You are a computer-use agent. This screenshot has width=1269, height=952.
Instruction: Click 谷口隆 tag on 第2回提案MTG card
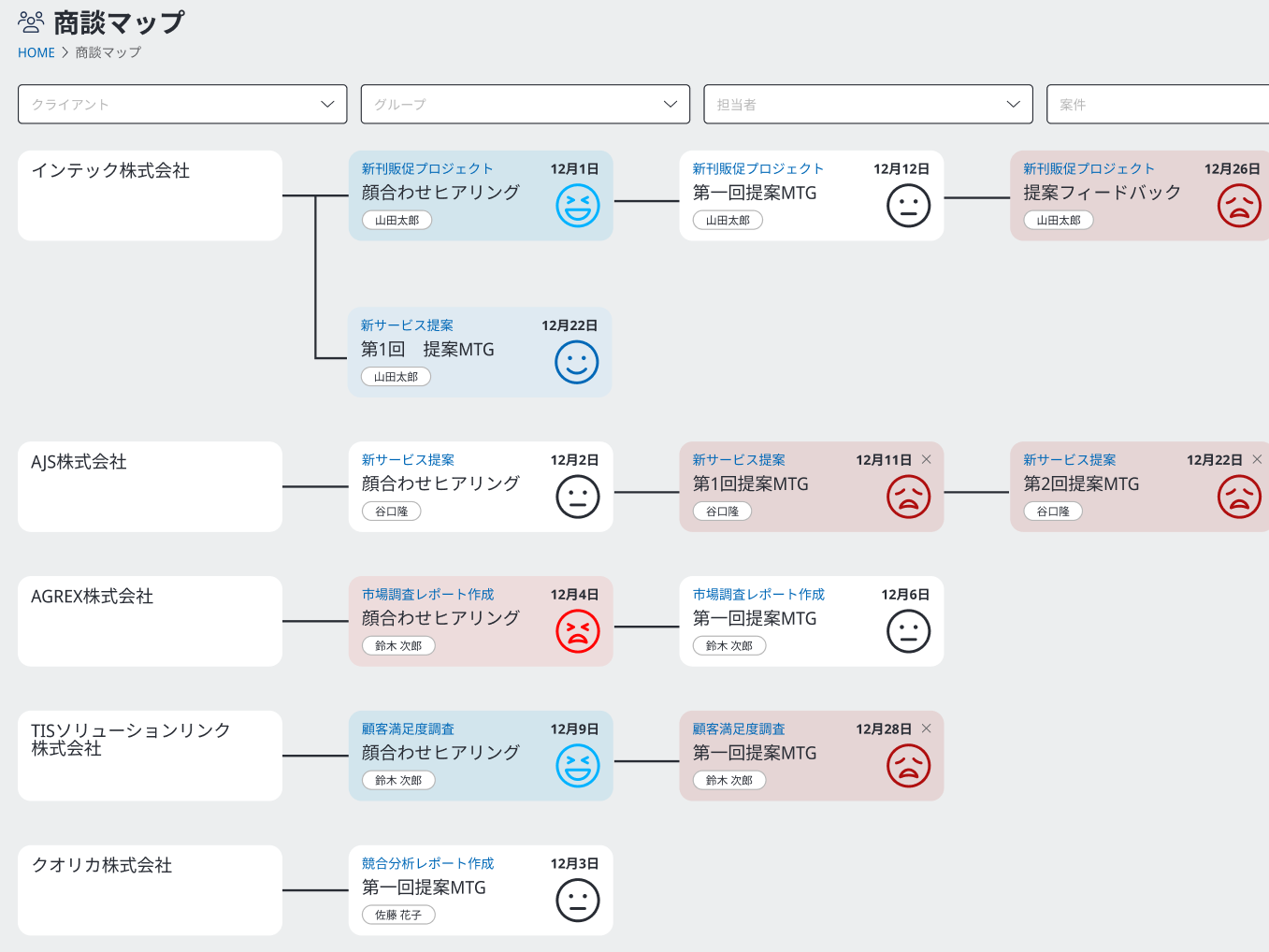(x=1053, y=512)
